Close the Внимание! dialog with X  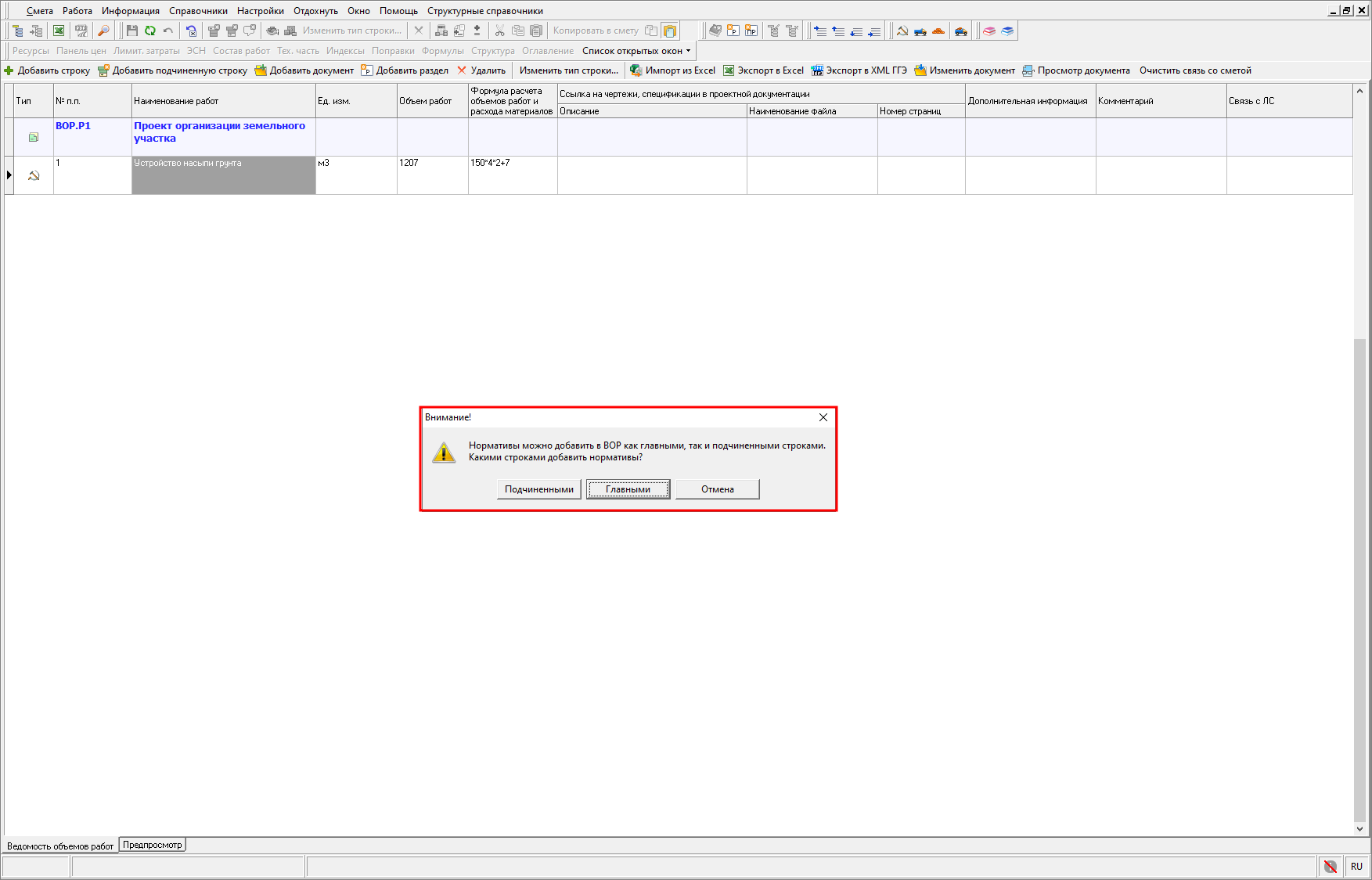tap(823, 417)
